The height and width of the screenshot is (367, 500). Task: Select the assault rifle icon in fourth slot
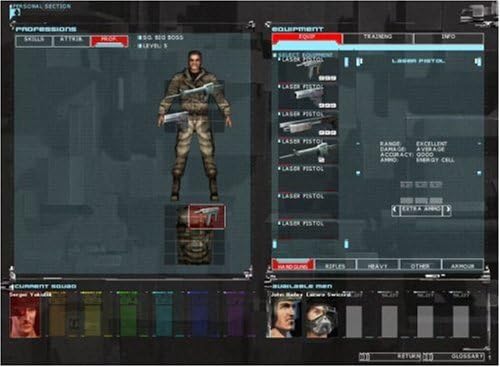click(308, 152)
